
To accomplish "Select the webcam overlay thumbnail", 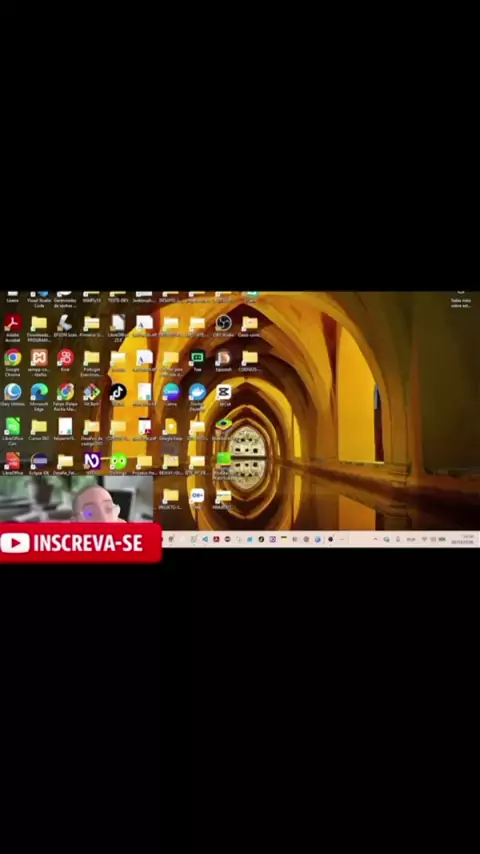I will click(x=76, y=500).
